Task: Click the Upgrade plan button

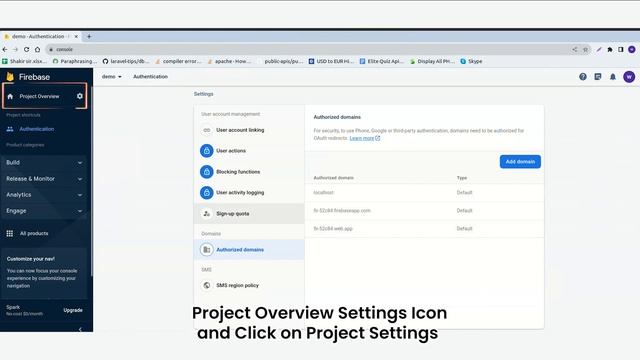Action: pyautogui.click(x=73, y=310)
